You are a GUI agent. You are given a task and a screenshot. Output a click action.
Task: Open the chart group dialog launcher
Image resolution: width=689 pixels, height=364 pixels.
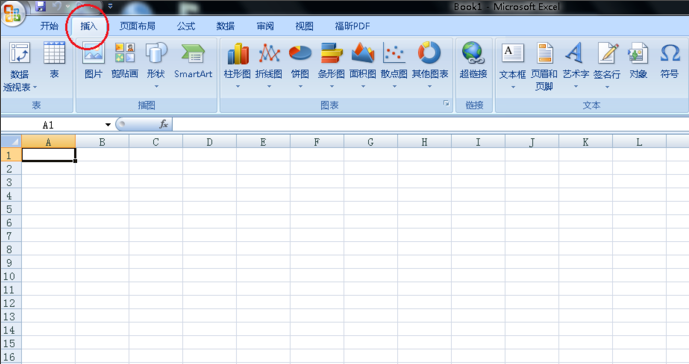(446, 103)
